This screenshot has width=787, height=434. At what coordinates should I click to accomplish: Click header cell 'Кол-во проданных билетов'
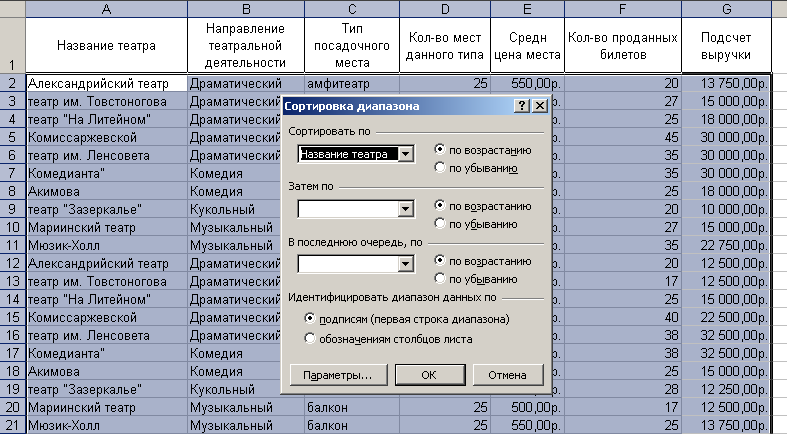(x=623, y=46)
